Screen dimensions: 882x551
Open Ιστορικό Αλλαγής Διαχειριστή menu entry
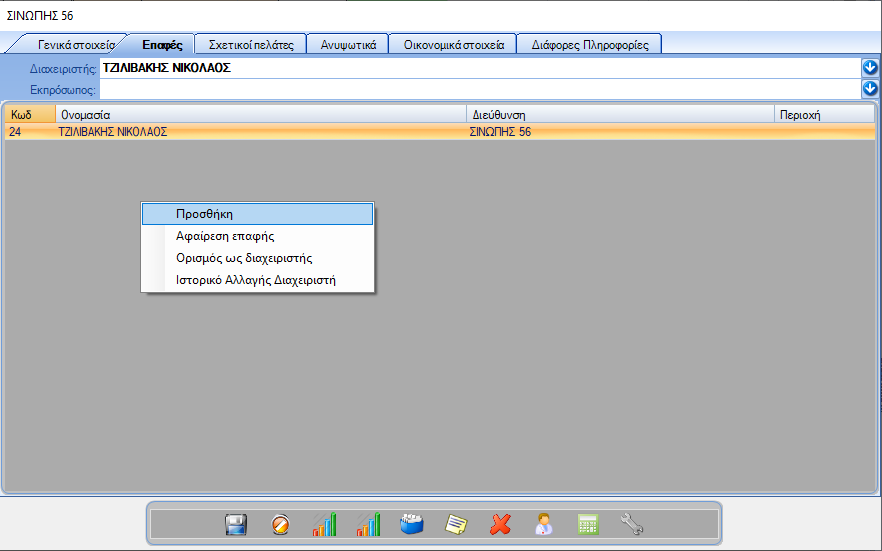[x=258, y=280]
